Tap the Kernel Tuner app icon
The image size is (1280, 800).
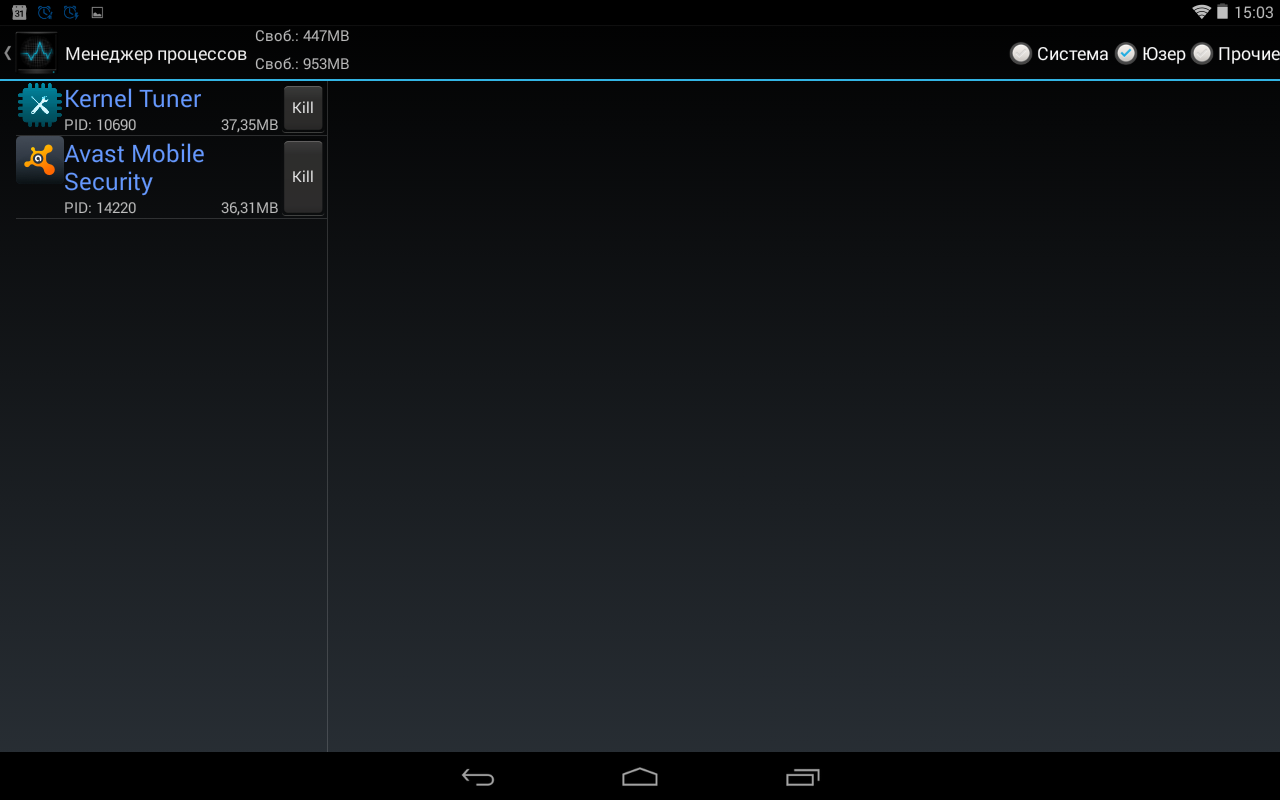pos(40,105)
